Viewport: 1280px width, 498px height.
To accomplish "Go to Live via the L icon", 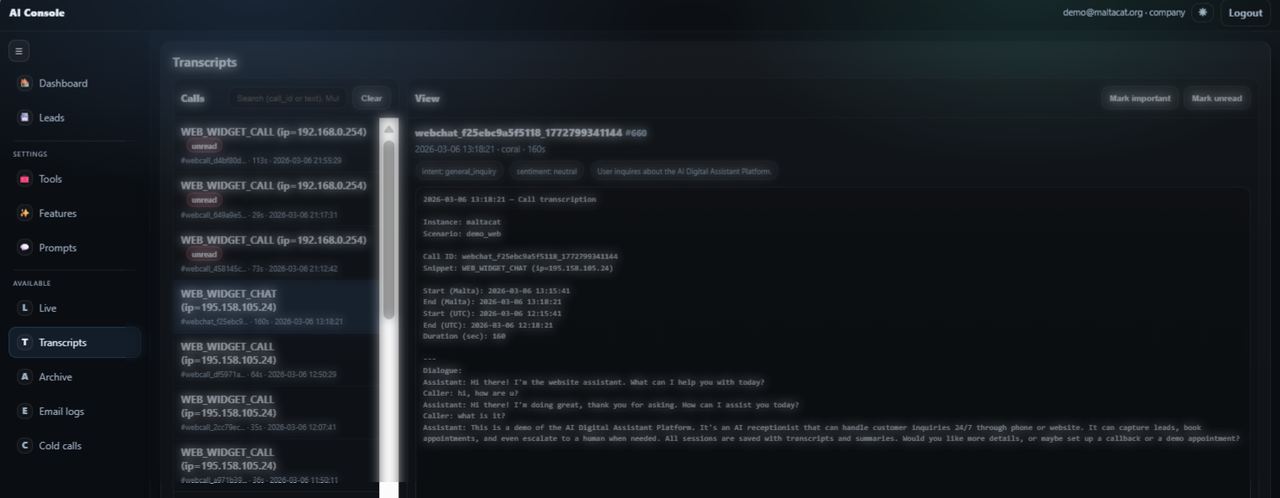I will point(25,308).
